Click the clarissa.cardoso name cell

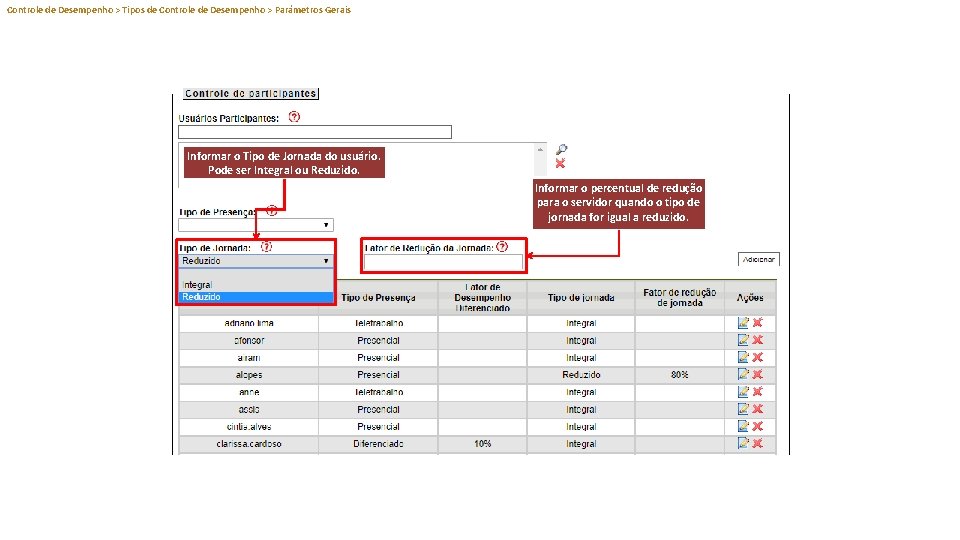(x=249, y=444)
